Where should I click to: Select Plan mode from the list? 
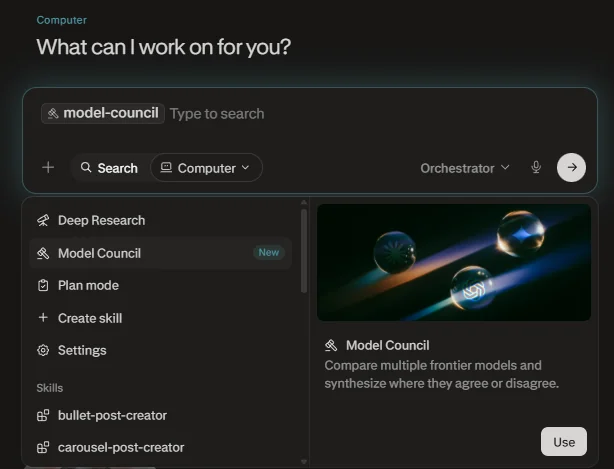click(x=161, y=285)
